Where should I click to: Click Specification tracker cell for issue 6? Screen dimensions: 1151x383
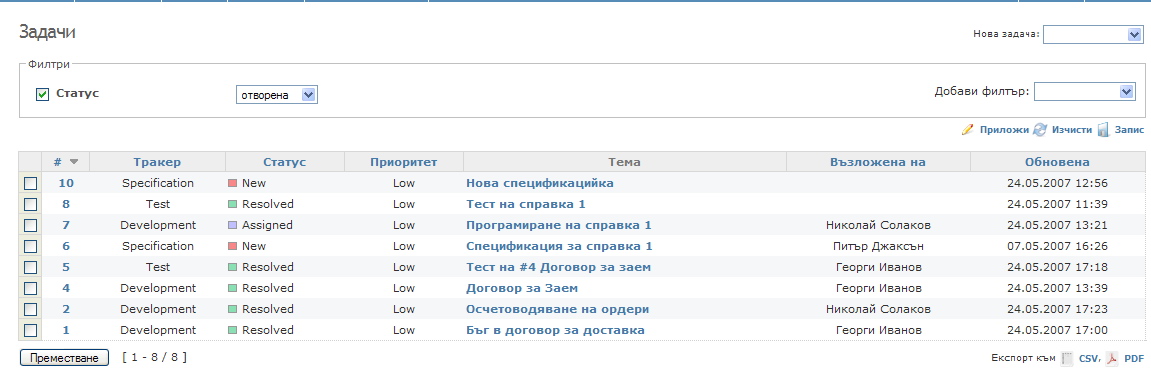(158, 246)
